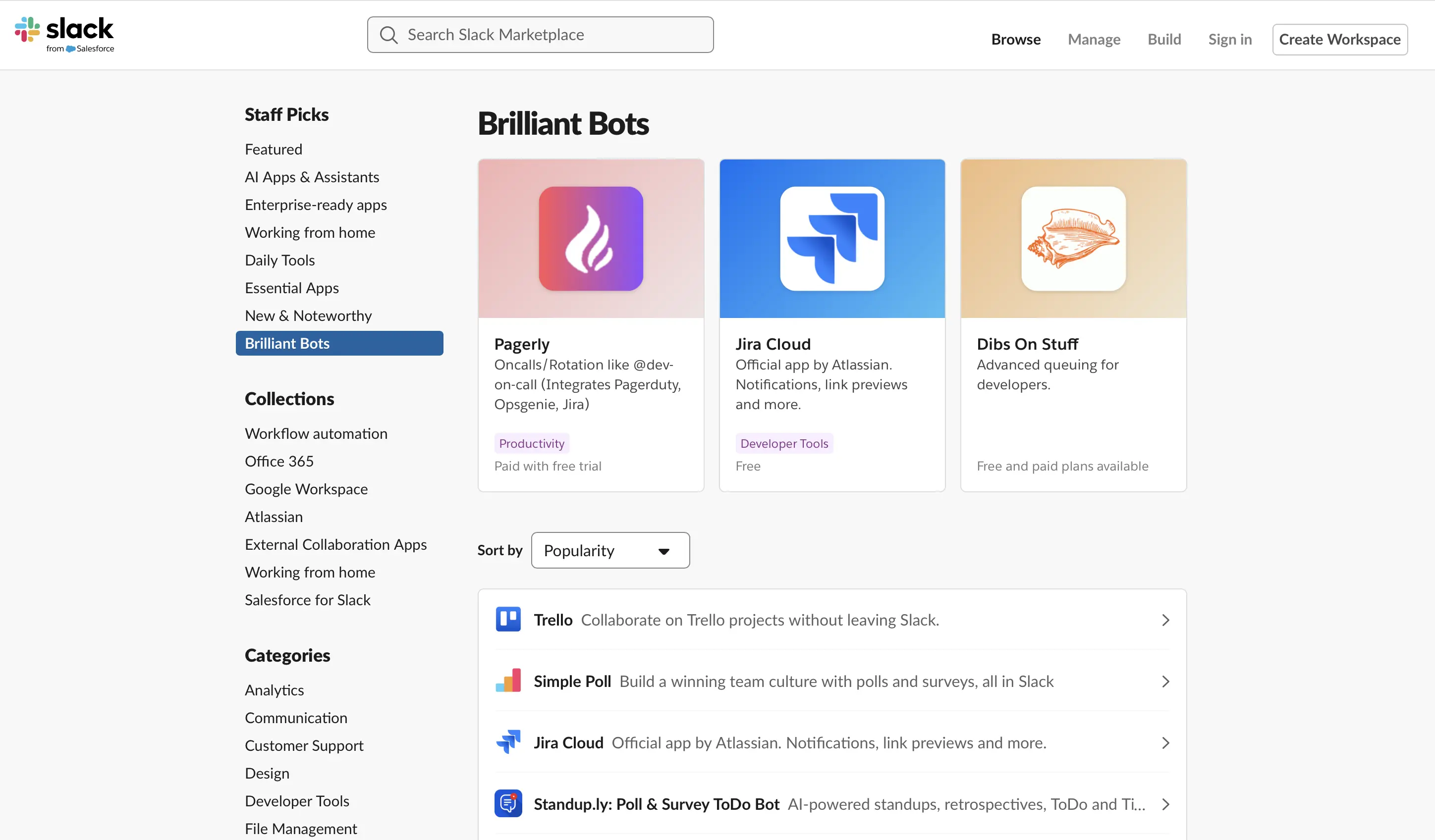The width and height of the screenshot is (1435, 840).
Task: Click the Slack Marketplace search field
Action: [540, 34]
